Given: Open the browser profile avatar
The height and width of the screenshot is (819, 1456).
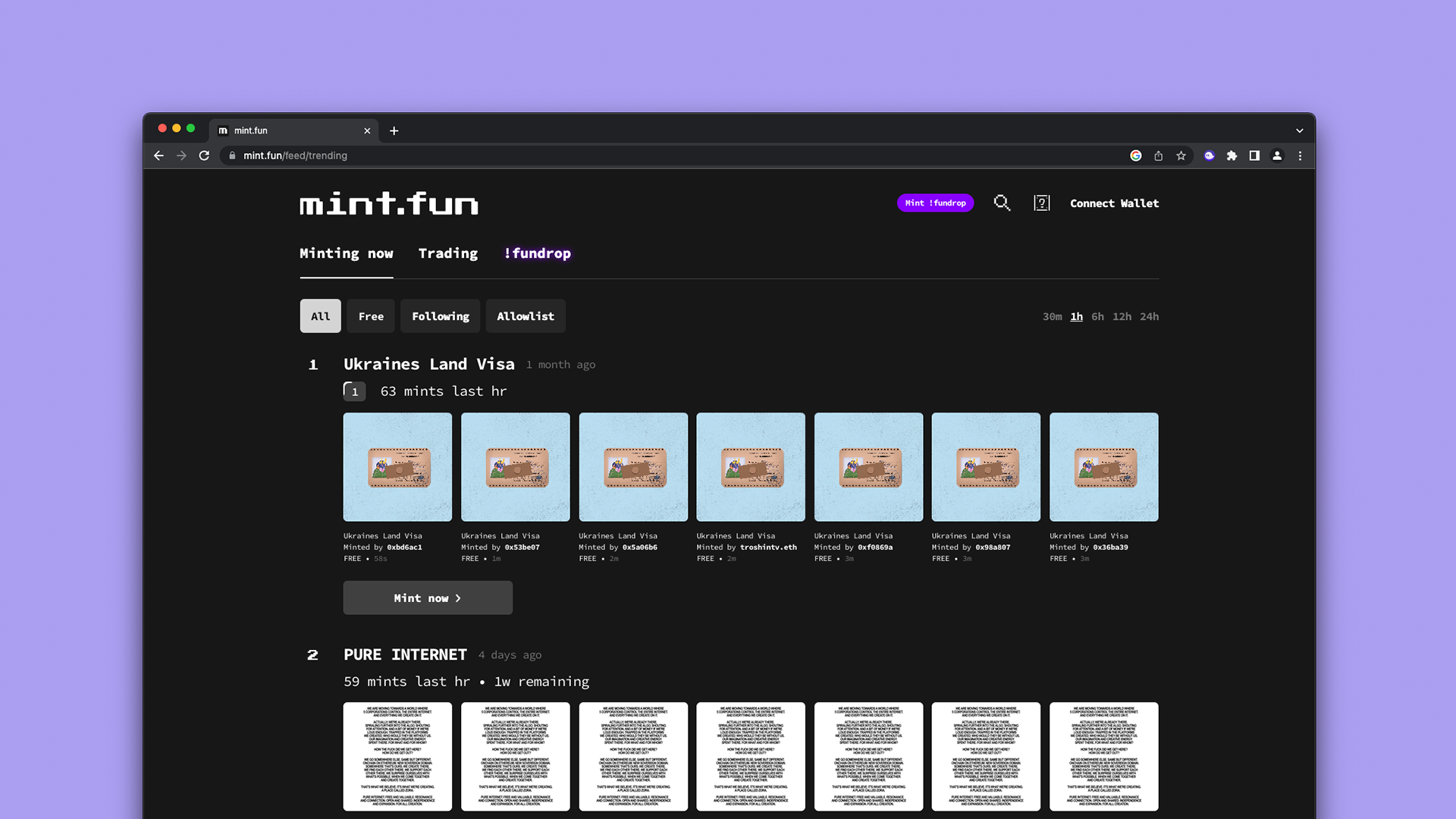Looking at the screenshot, I should coord(1277,155).
